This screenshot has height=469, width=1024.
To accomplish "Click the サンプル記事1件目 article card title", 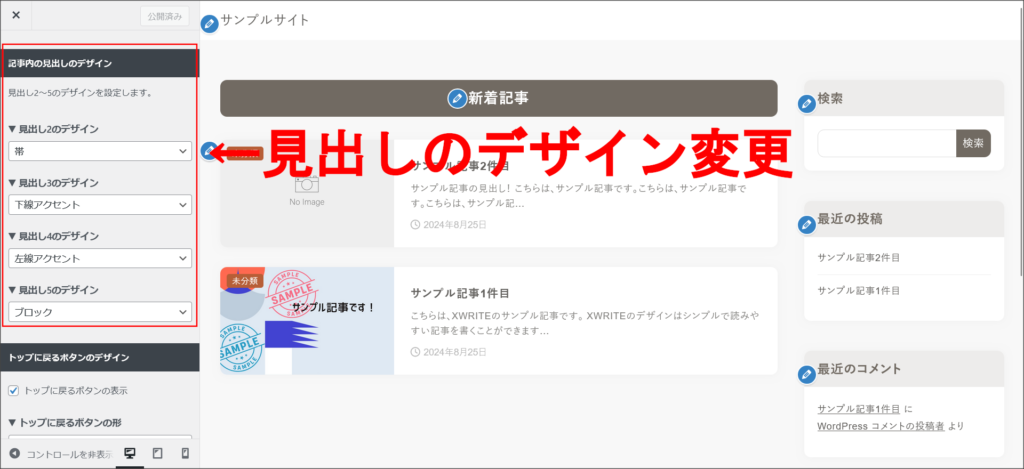I will coord(460,293).
